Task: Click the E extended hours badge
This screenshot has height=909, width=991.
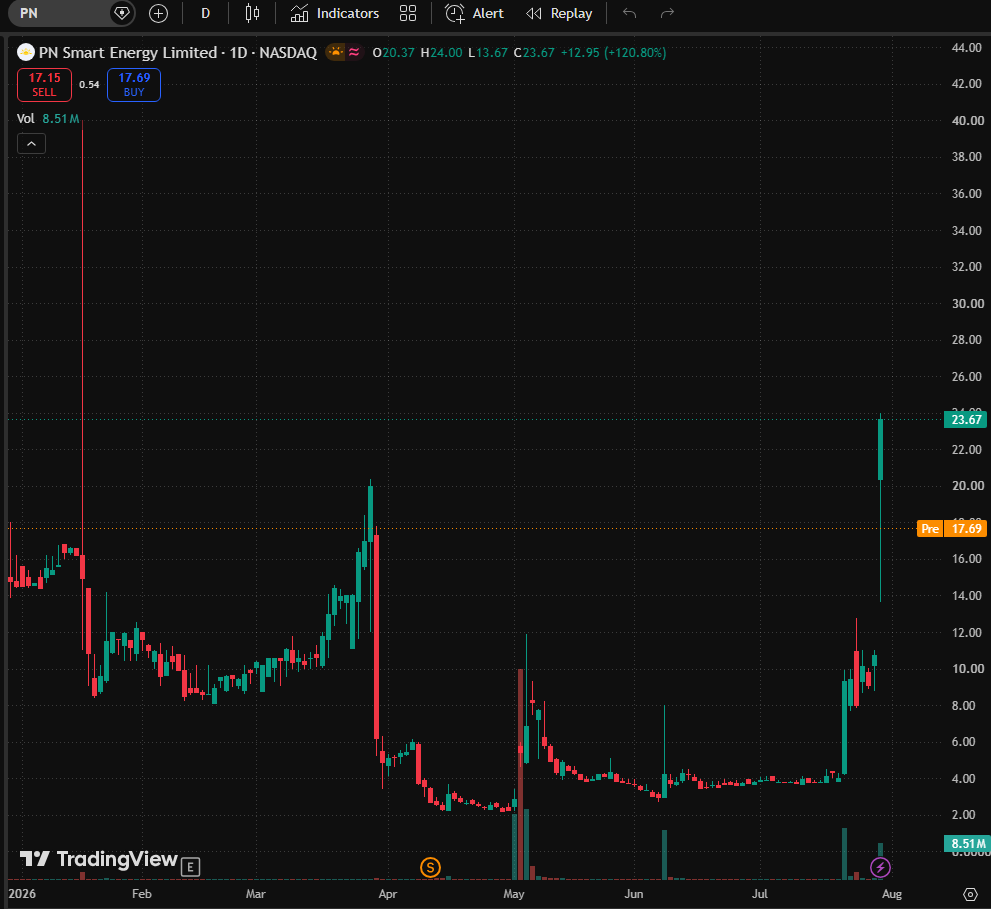Action: point(190,867)
